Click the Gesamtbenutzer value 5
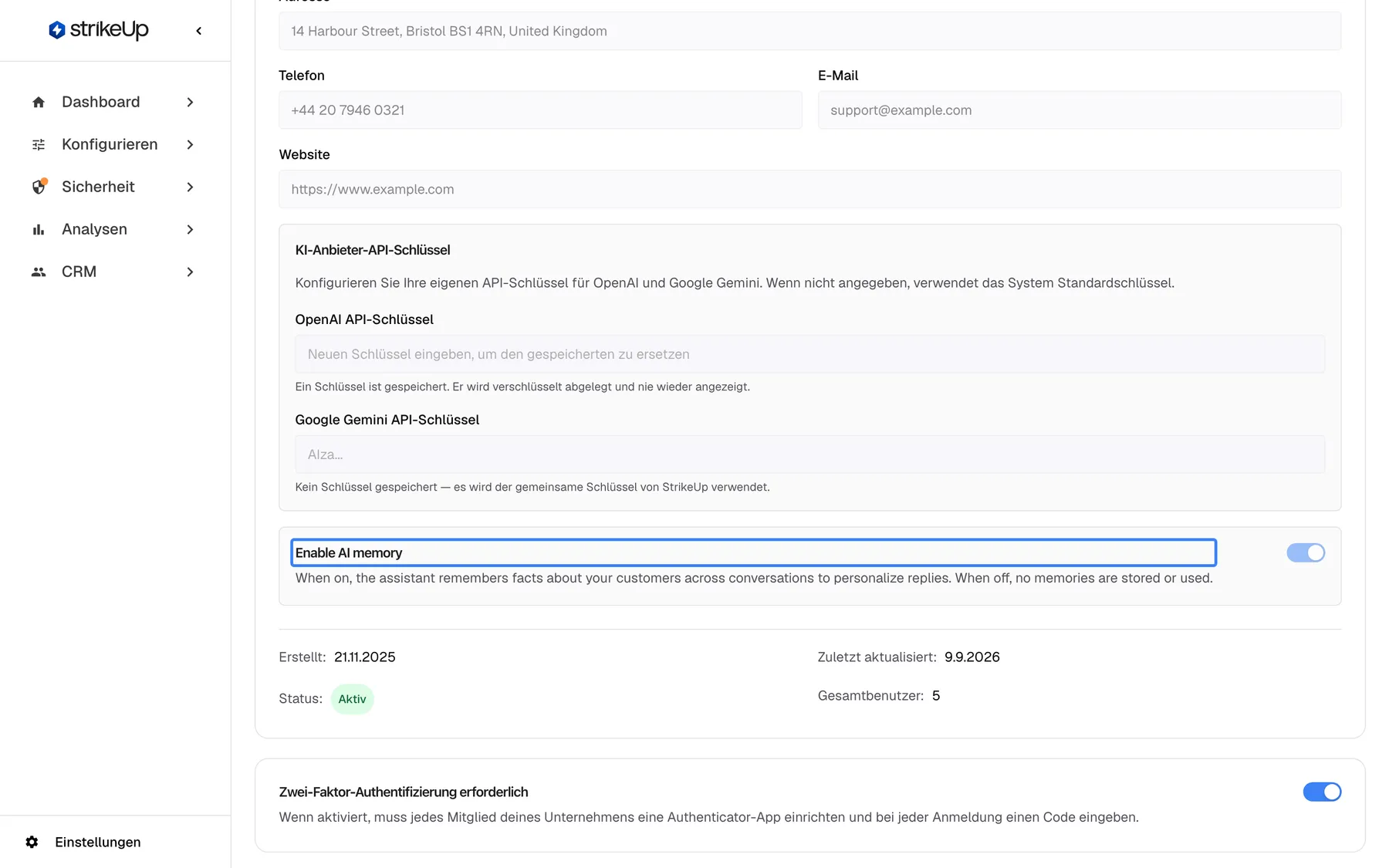Screen dimensions: 1389x868 (x=936, y=696)
